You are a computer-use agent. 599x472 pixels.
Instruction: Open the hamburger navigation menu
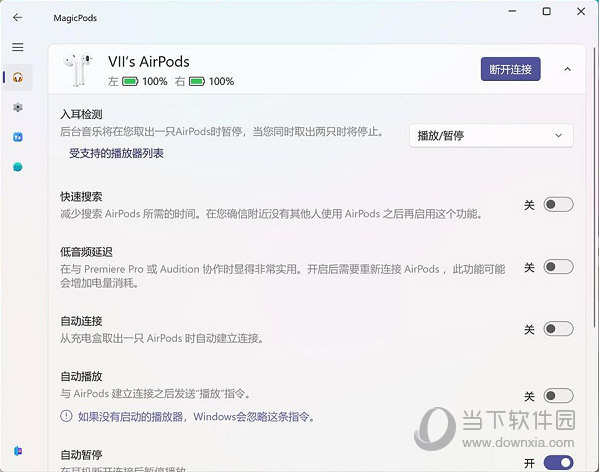[x=18, y=47]
